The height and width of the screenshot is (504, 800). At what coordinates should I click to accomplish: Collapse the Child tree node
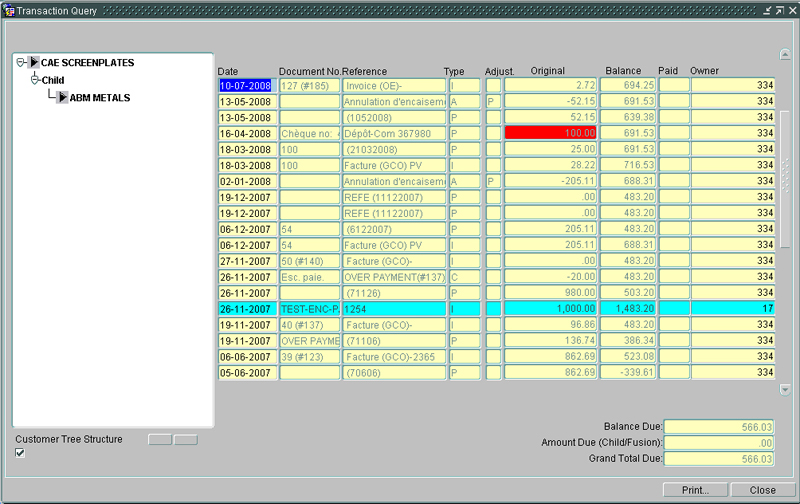pos(35,80)
